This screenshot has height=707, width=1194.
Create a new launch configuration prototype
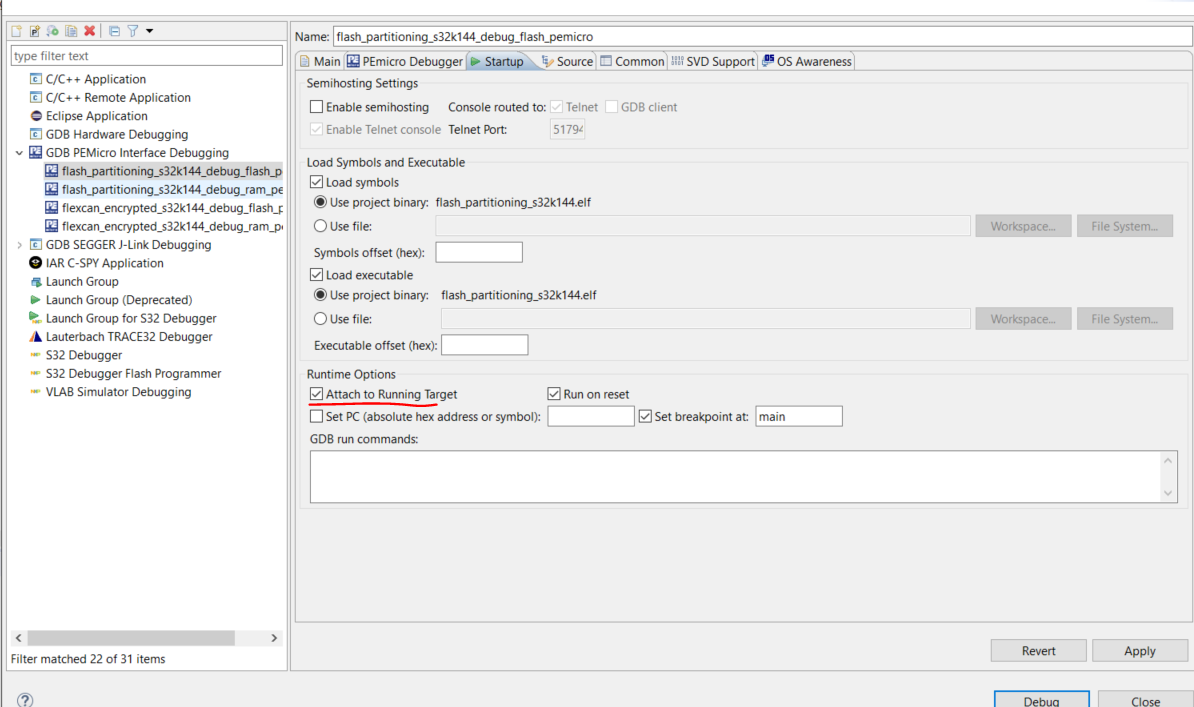[35, 31]
